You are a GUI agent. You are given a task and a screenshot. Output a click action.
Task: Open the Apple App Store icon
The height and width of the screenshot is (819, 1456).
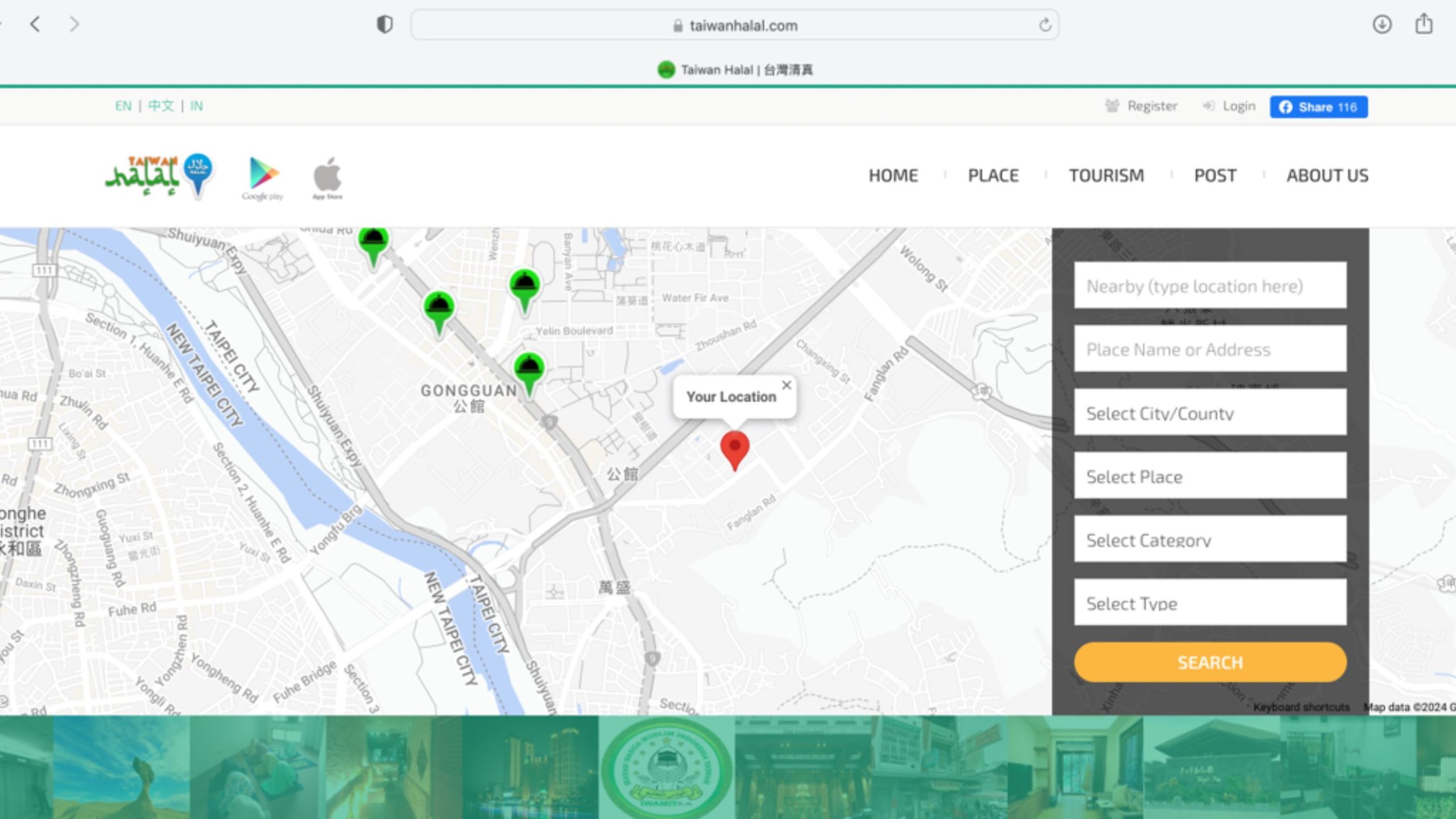click(x=328, y=178)
